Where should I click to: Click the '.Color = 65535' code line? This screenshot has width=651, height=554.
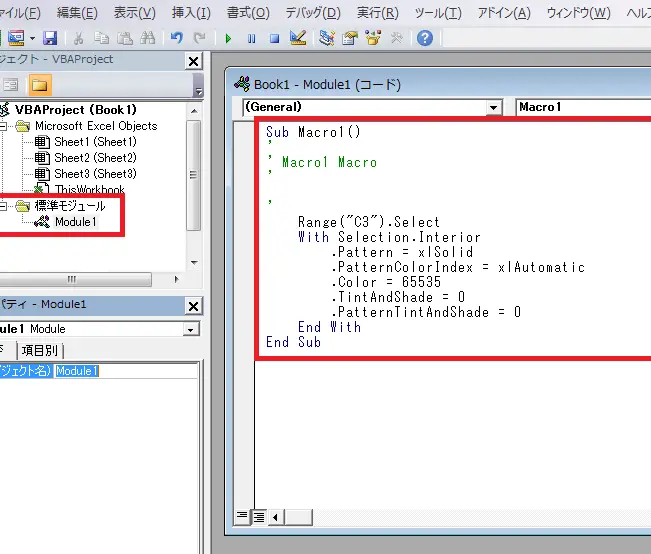(386, 282)
